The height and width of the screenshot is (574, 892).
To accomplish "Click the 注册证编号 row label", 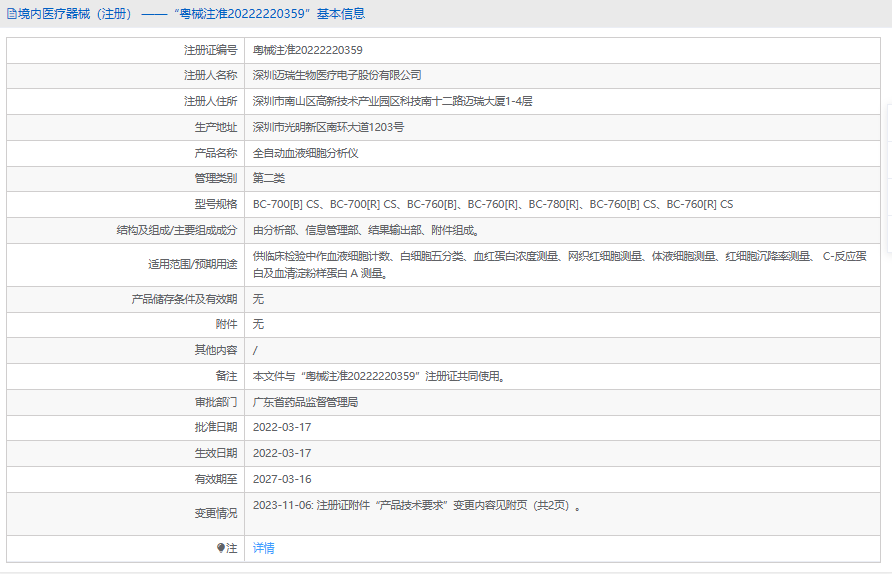I will pos(210,50).
